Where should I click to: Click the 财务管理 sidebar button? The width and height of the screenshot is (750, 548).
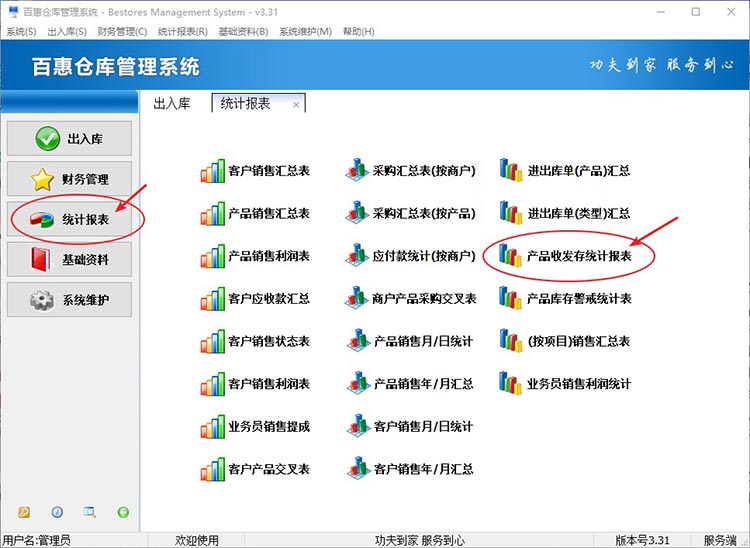[69, 179]
